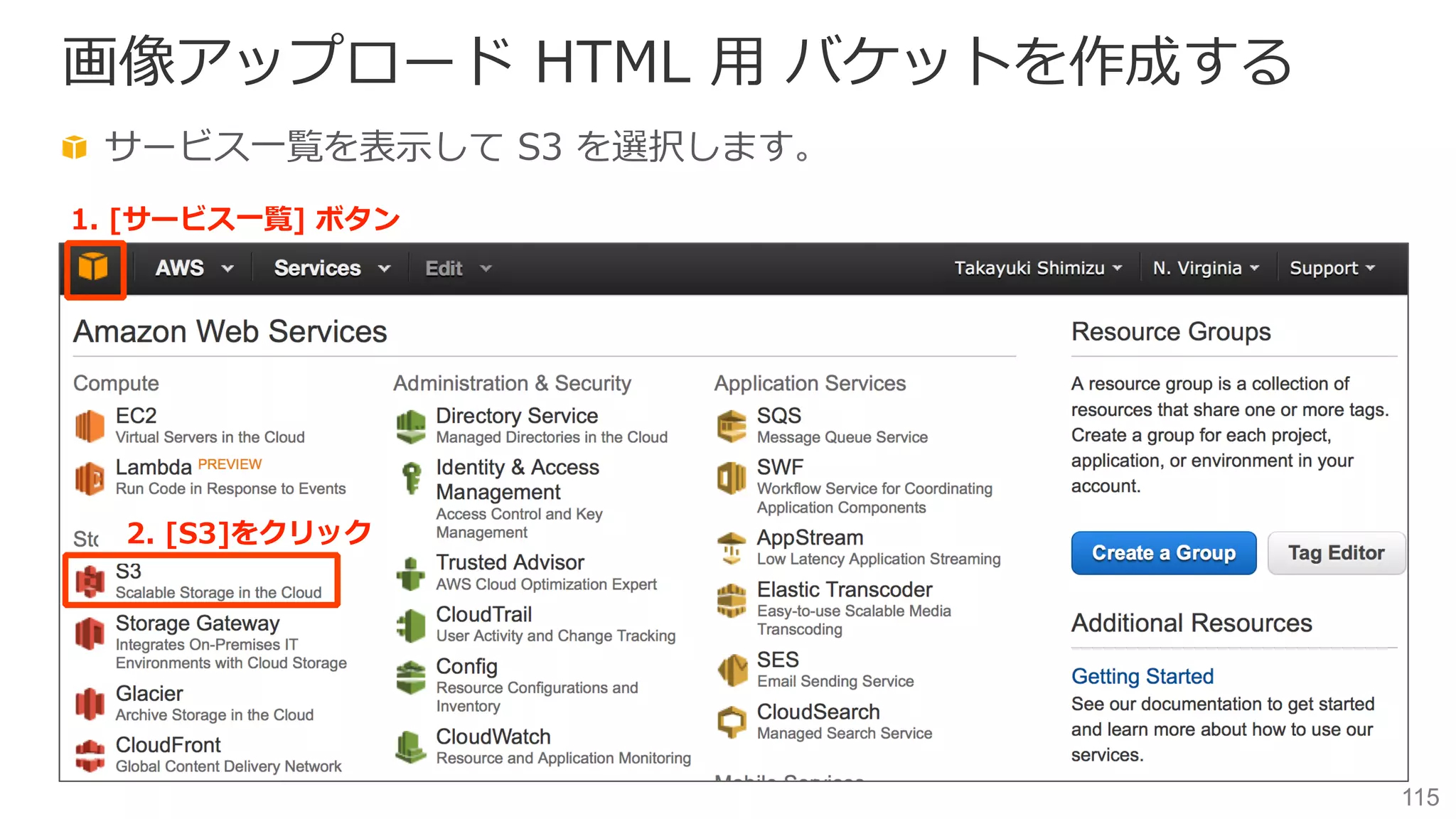Screen dimensions: 1456x819
Task: Click the Lambda service name
Action: 154,467
